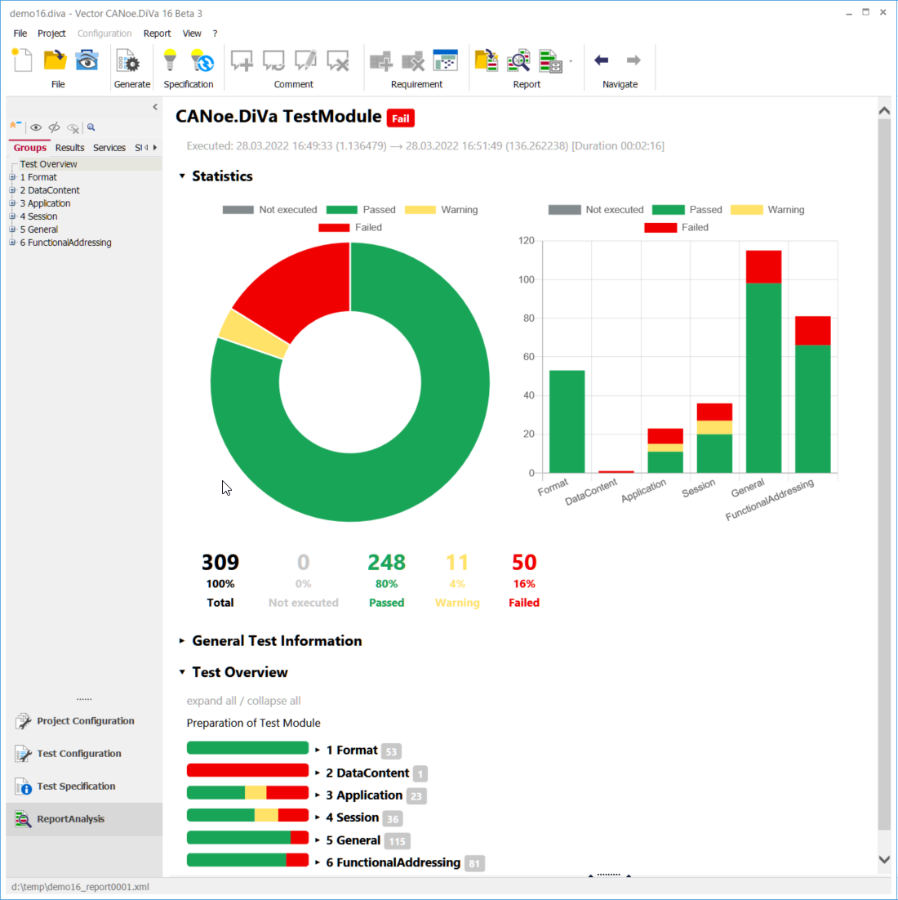898x900 pixels.
Task: Click the Generate gear icon
Action: pyautogui.click(x=128, y=61)
